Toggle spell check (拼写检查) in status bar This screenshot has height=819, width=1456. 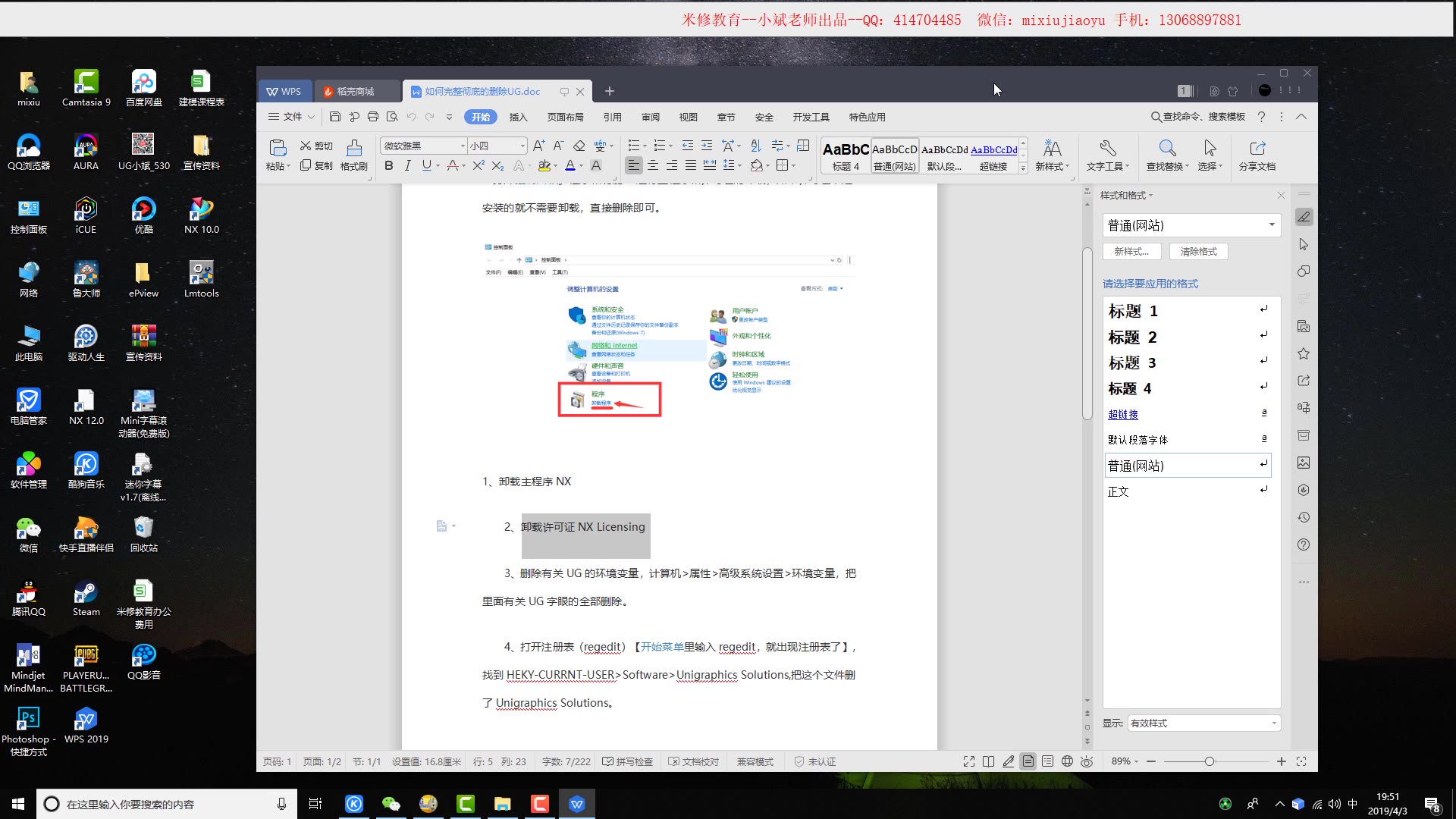[x=627, y=761]
